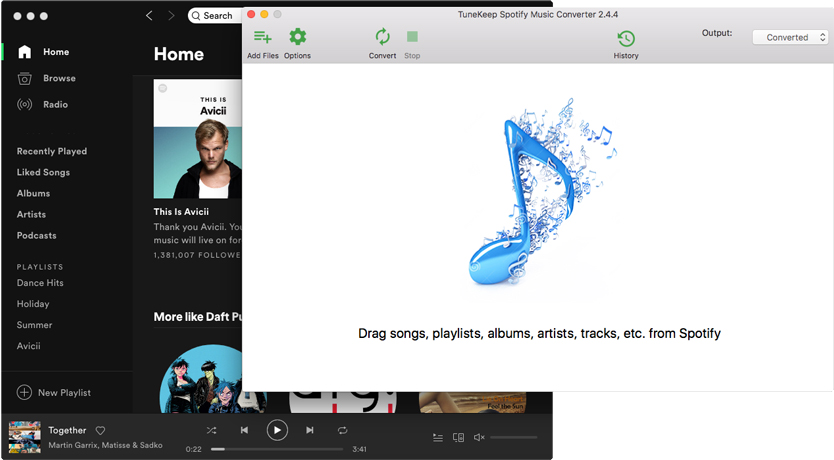Toggle repeat mode in Spotify
This screenshot has height=460, width=834.
(343, 430)
